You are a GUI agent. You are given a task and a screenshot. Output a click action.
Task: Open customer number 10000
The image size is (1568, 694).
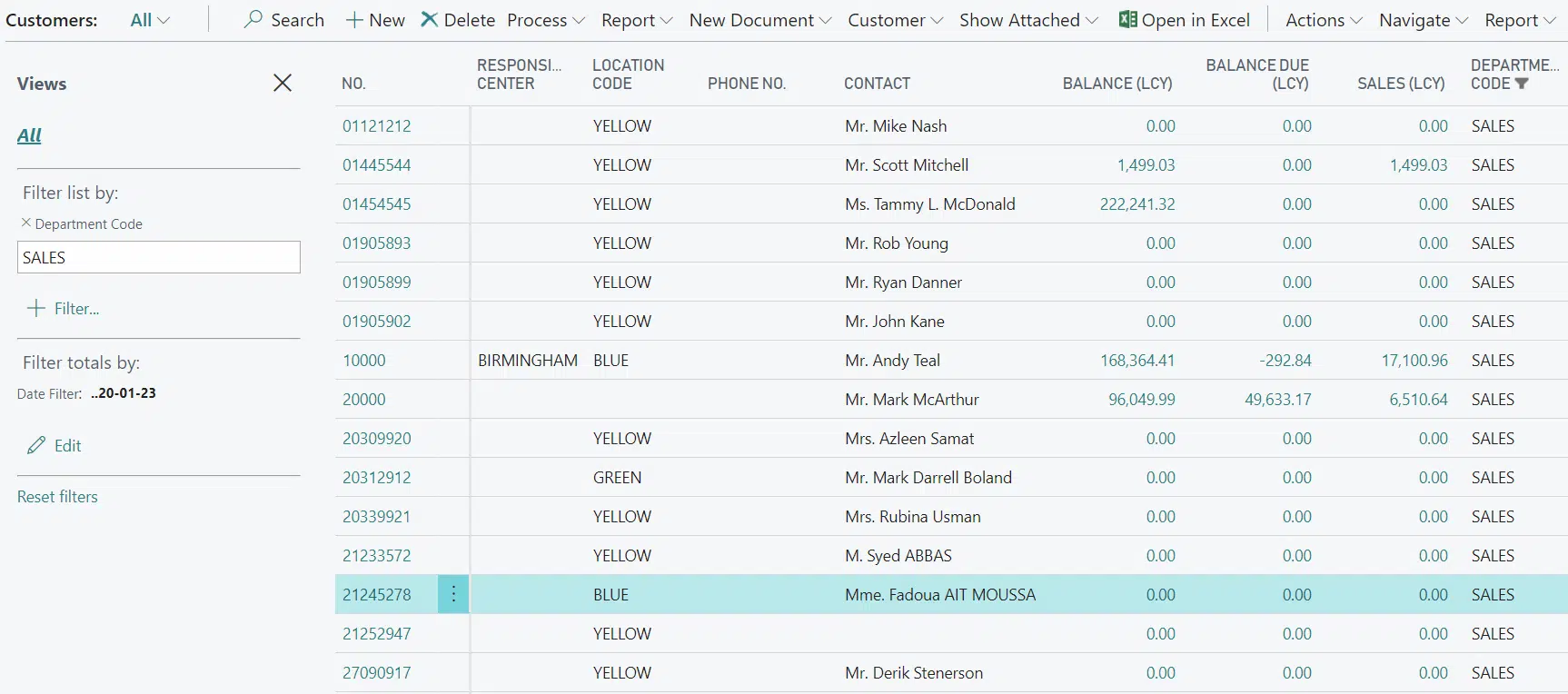coord(364,361)
